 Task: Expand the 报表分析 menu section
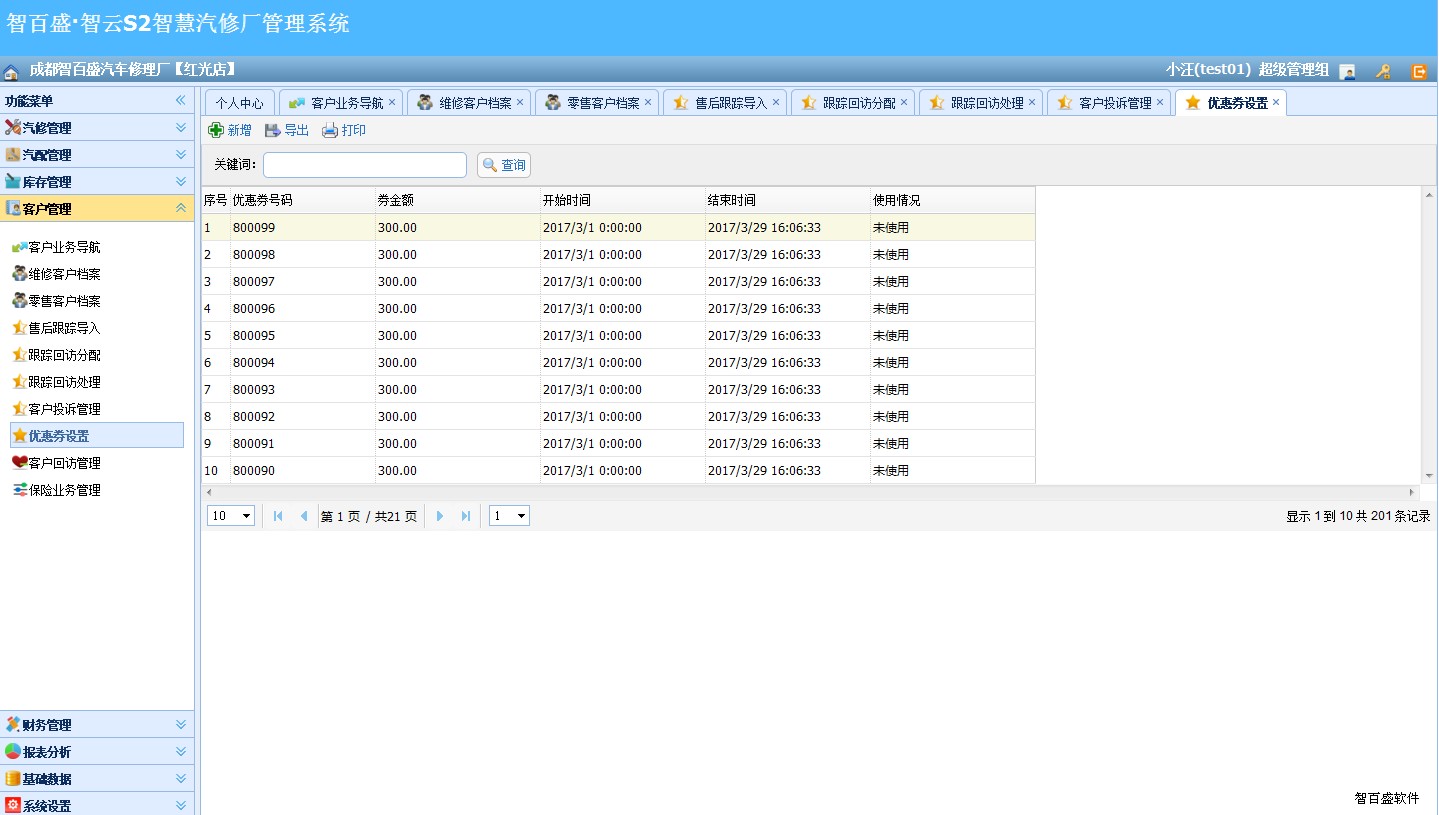(97, 752)
